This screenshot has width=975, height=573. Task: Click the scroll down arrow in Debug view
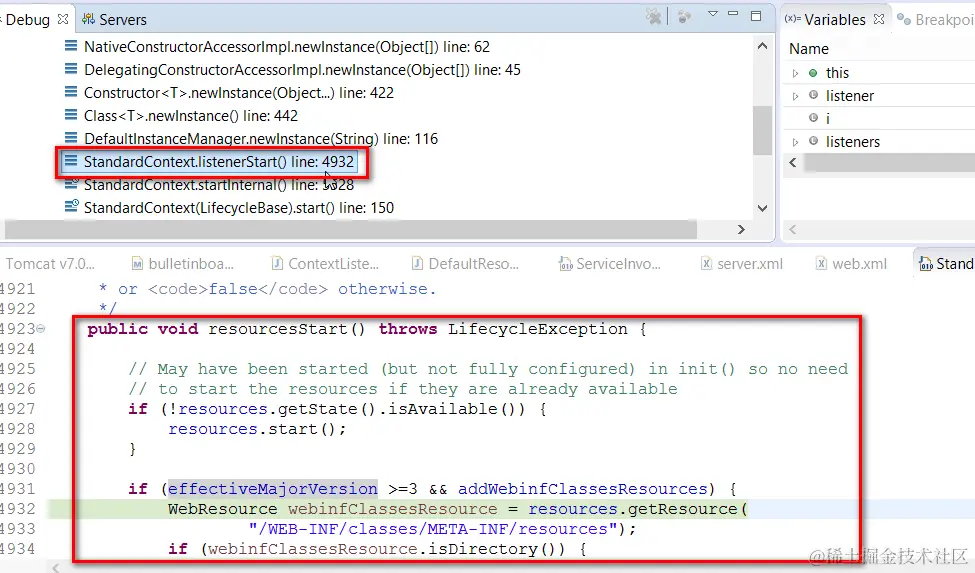tap(762, 208)
